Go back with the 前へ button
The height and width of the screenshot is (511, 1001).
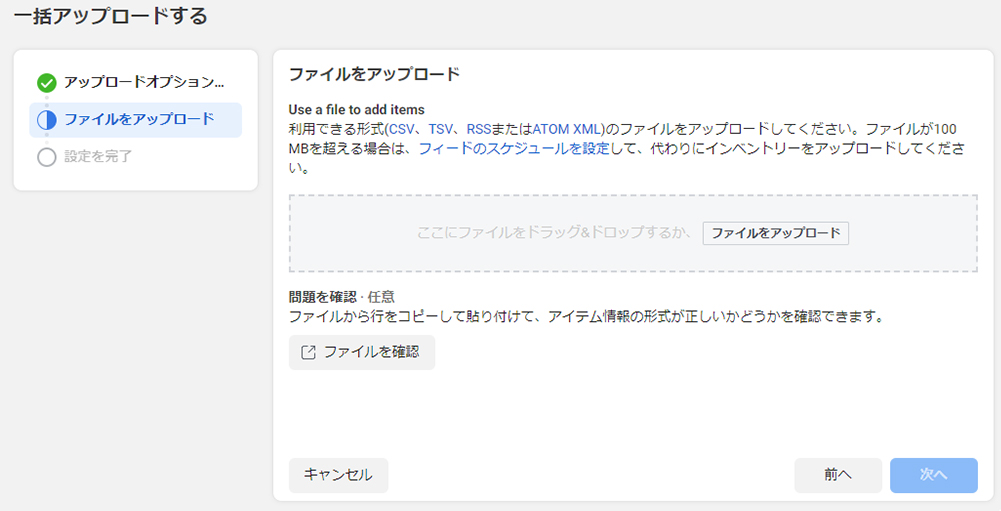[838, 475]
